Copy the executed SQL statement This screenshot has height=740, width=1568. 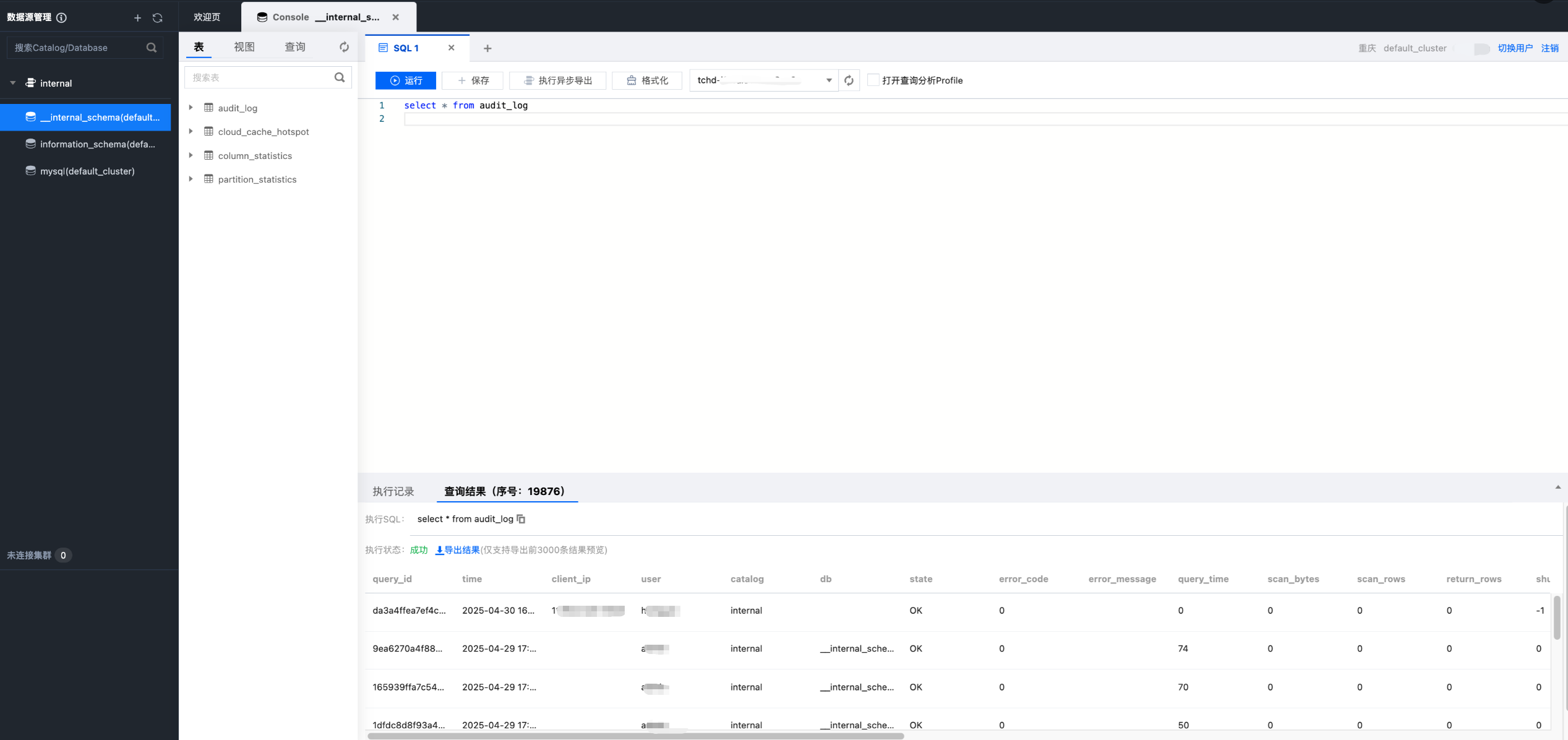pos(521,519)
